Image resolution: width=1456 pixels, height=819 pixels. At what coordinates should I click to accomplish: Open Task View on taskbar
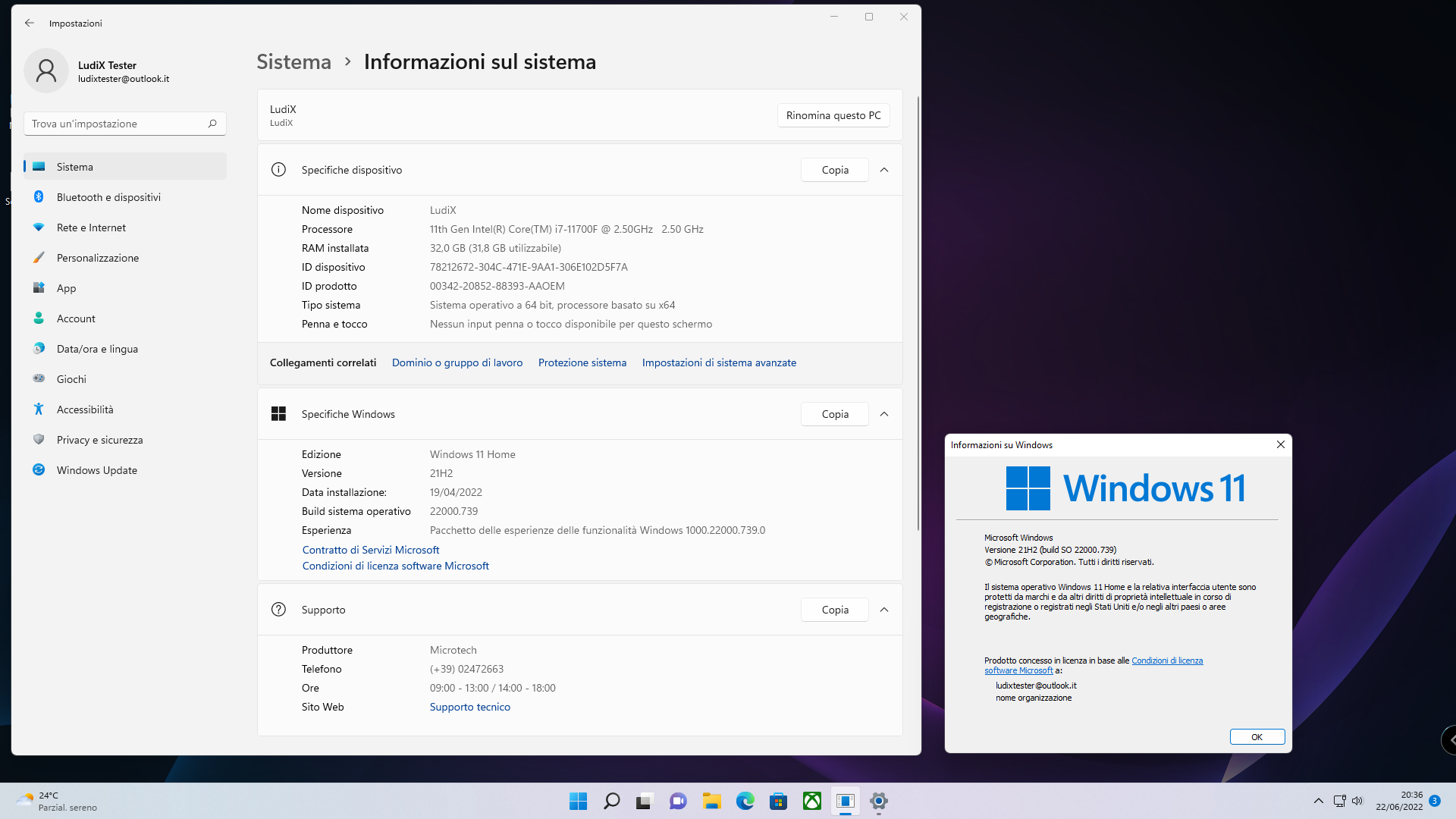pyautogui.click(x=645, y=801)
